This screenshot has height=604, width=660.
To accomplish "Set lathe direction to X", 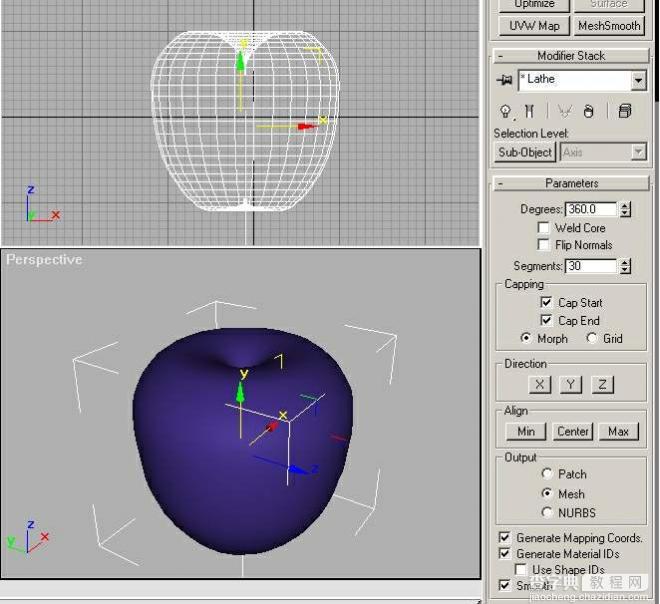I will 540,384.
